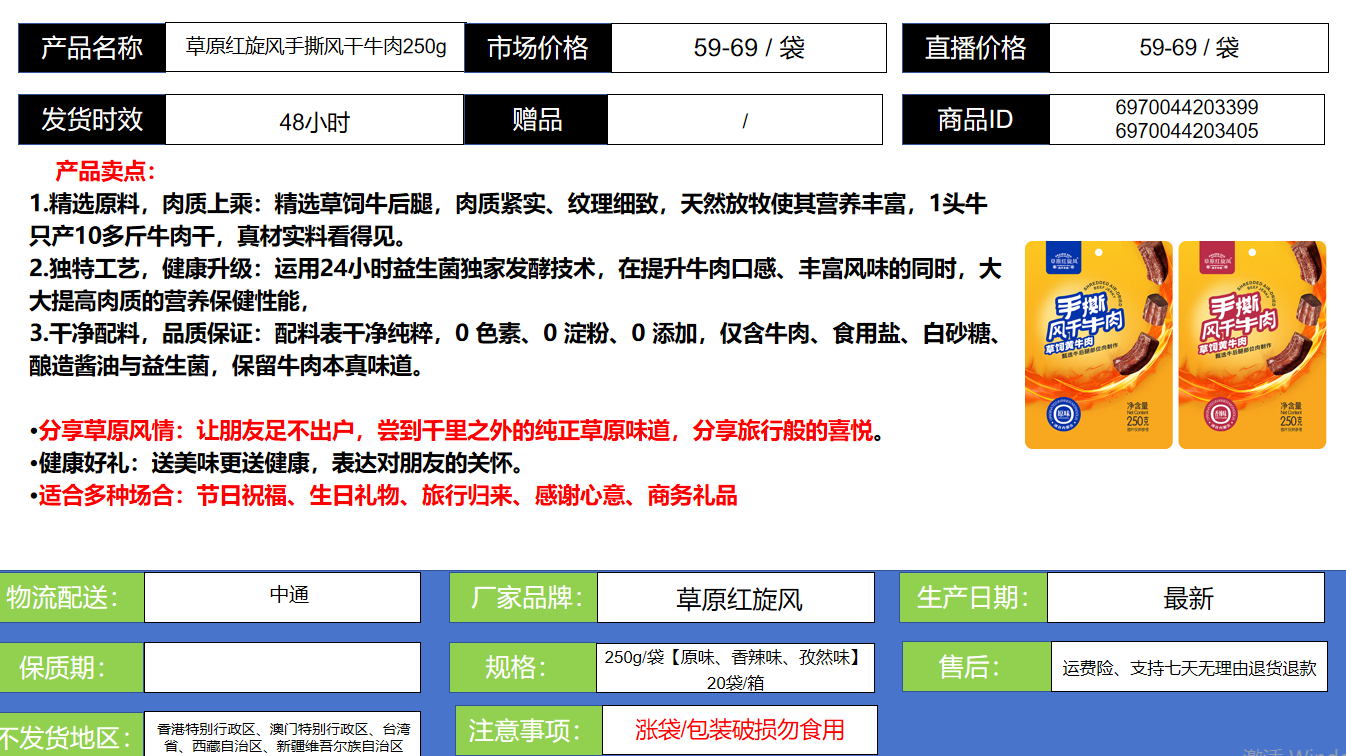Click the black 产品名称 label box
This screenshot has height=756, width=1346.
tap(92, 48)
